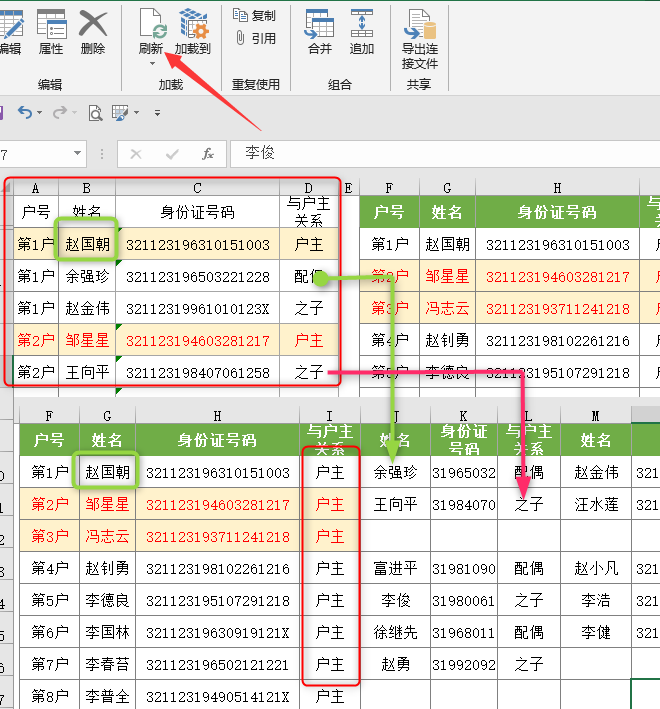Open dropdown next to the table-edit icon
This screenshot has width=660, height=709.
136,113
